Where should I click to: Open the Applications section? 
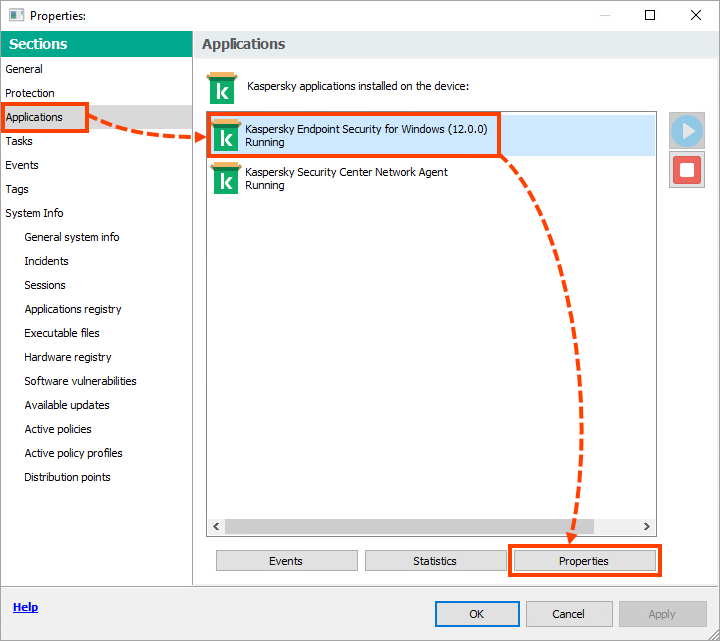pyautogui.click(x=34, y=117)
